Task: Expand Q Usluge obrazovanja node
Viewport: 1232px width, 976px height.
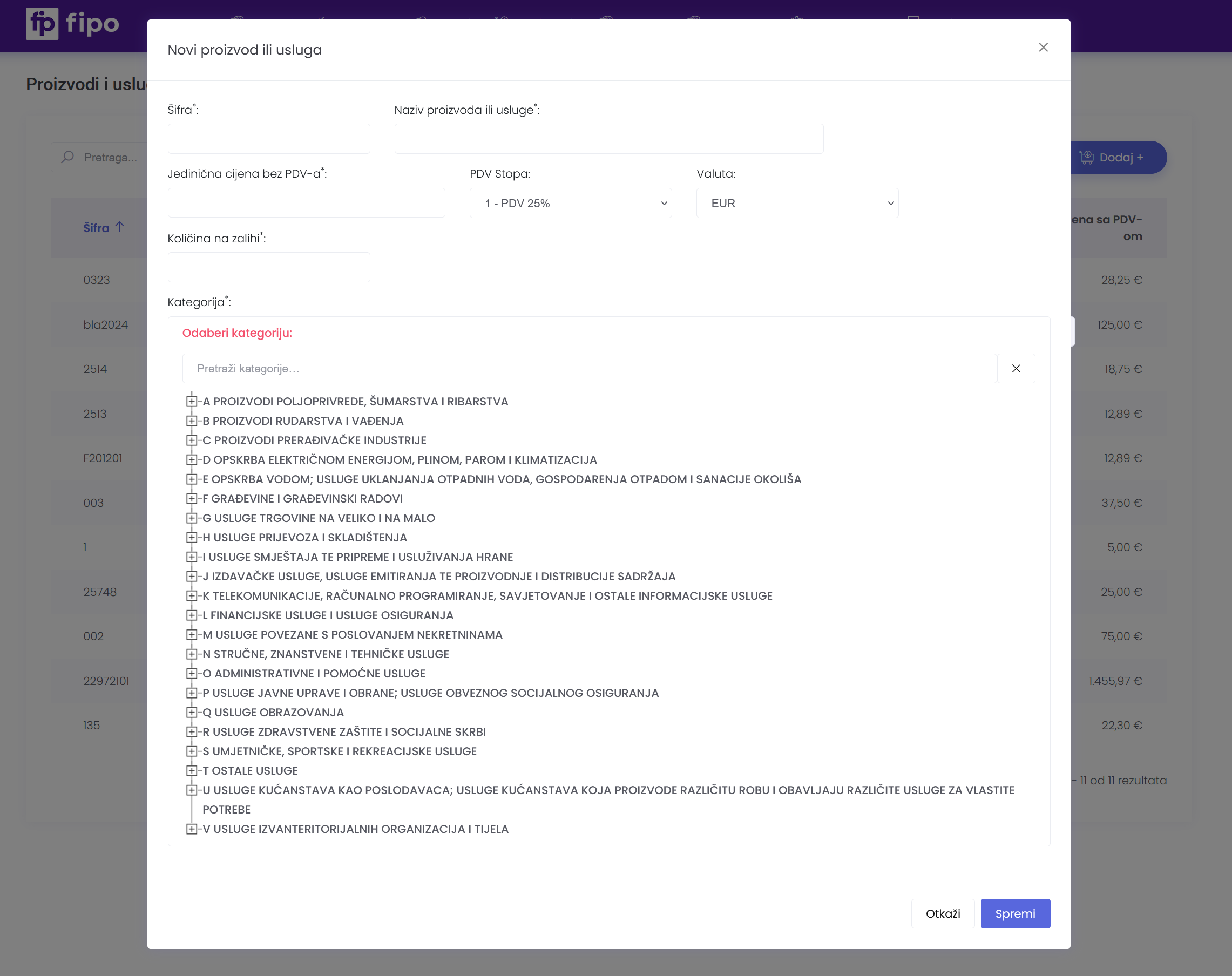Action: (x=192, y=712)
